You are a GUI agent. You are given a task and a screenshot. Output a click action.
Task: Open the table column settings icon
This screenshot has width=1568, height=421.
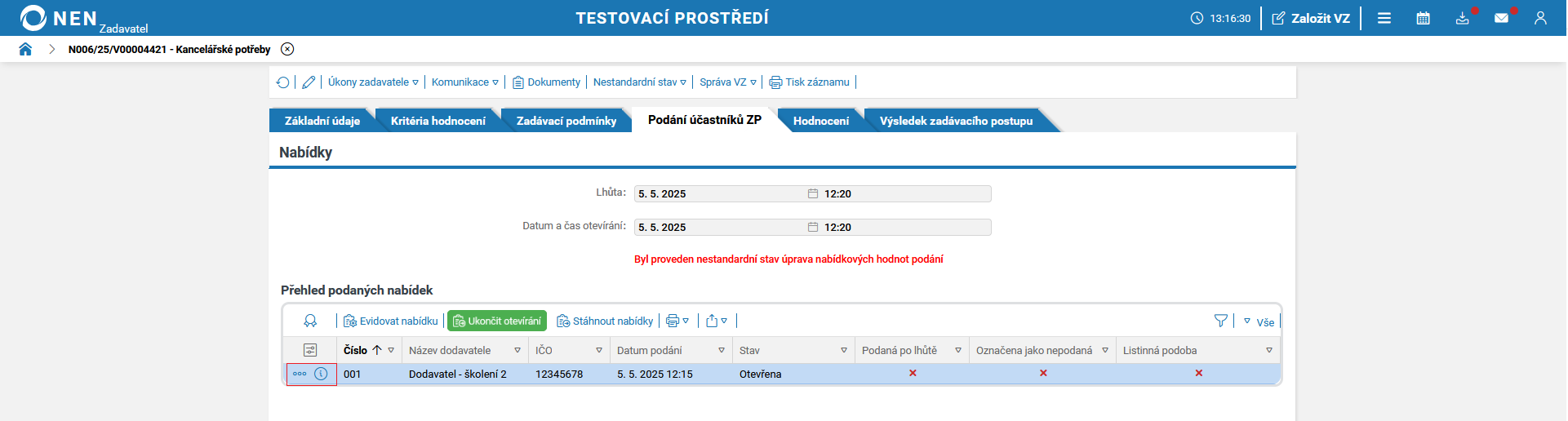click(x=310, y=350)
